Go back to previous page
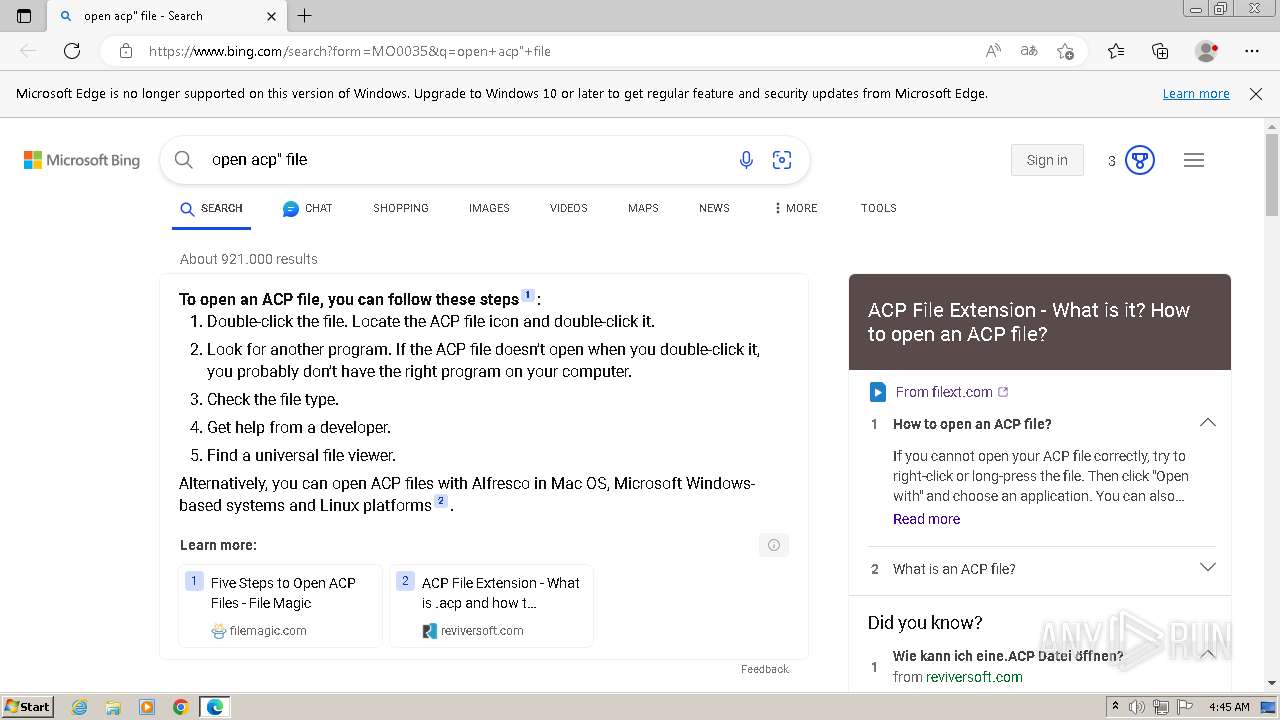Viewport: 1280px width, 720px height. [x=28, y=51]
